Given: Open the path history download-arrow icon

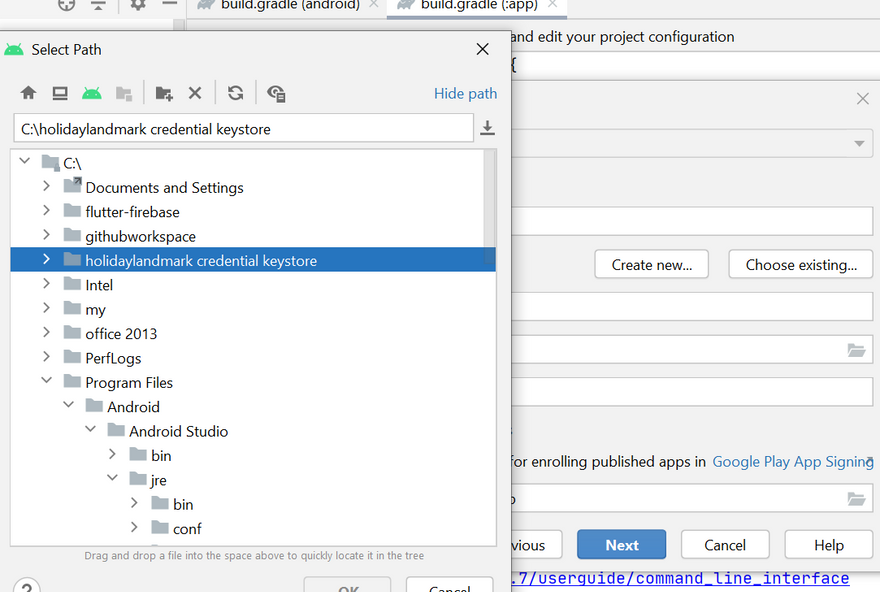Looking at the screenshot, I should tap(488, 128).
